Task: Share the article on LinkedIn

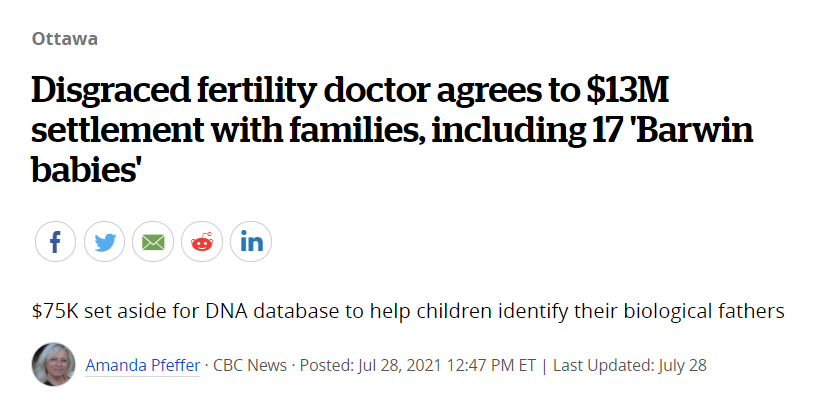Action: pyautogui.click(x=251, y=242)
